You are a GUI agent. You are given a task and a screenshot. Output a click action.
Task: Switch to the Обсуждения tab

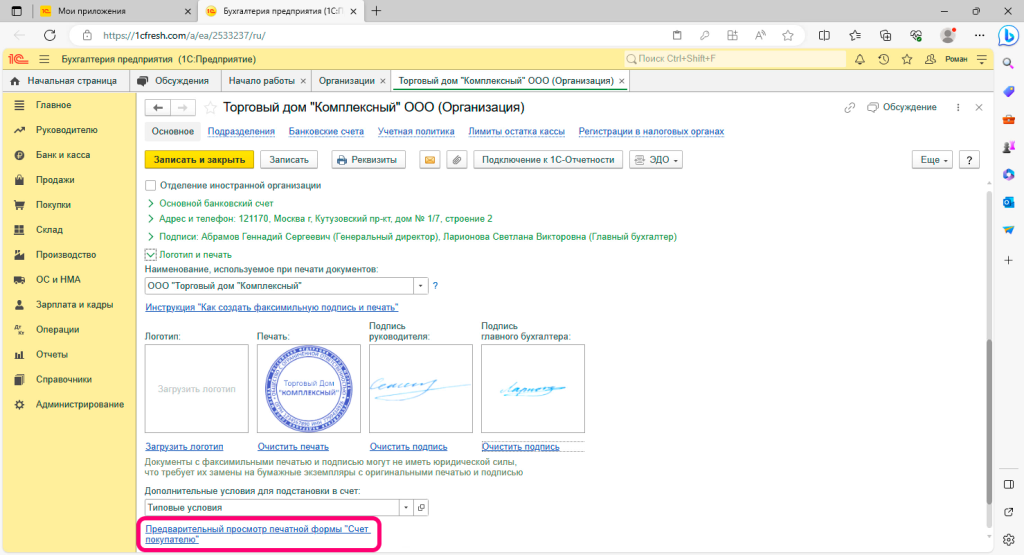coord(174,81)
